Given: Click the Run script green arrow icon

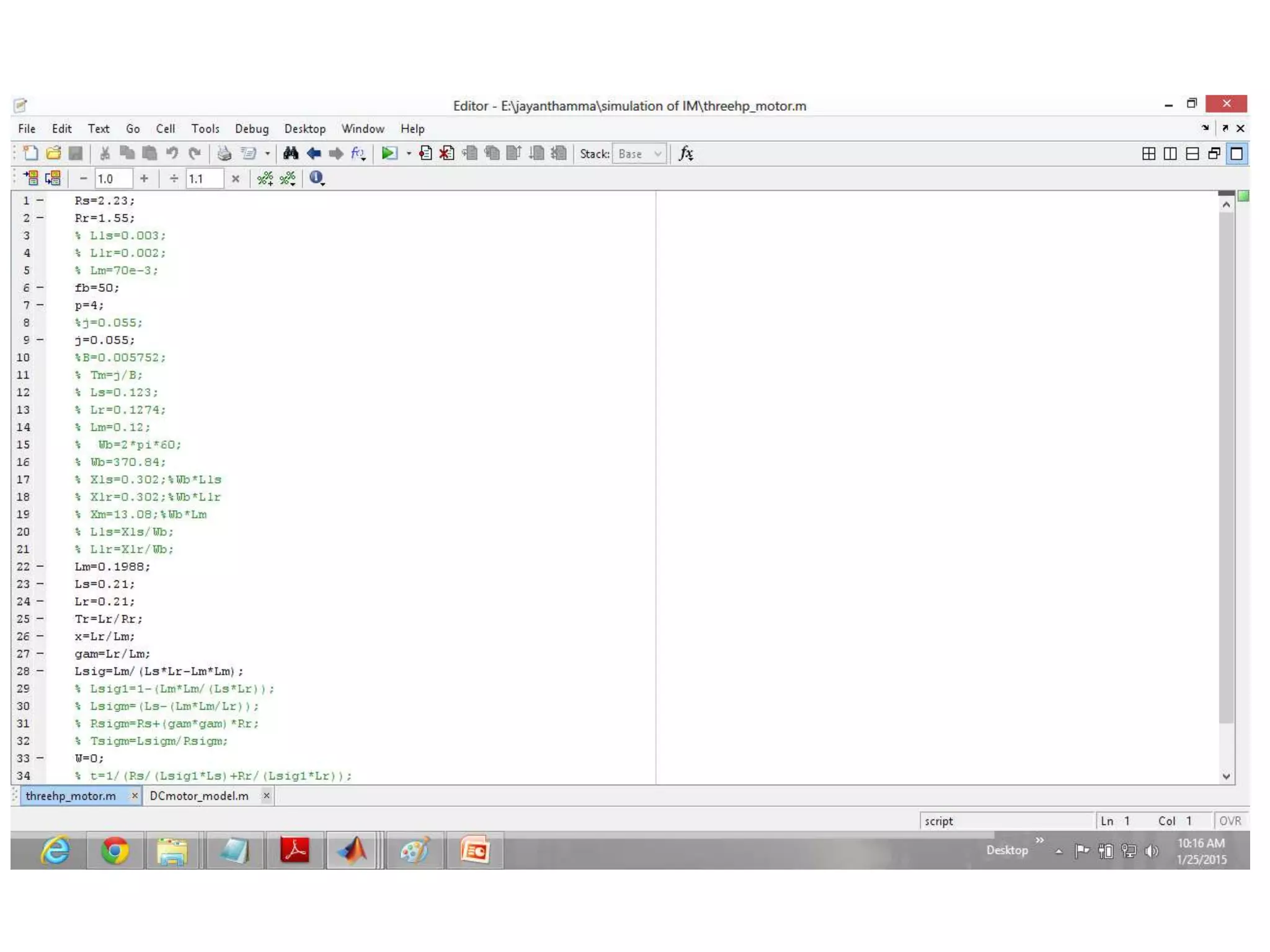Looking at the screenshot, I should coord(389,154).
